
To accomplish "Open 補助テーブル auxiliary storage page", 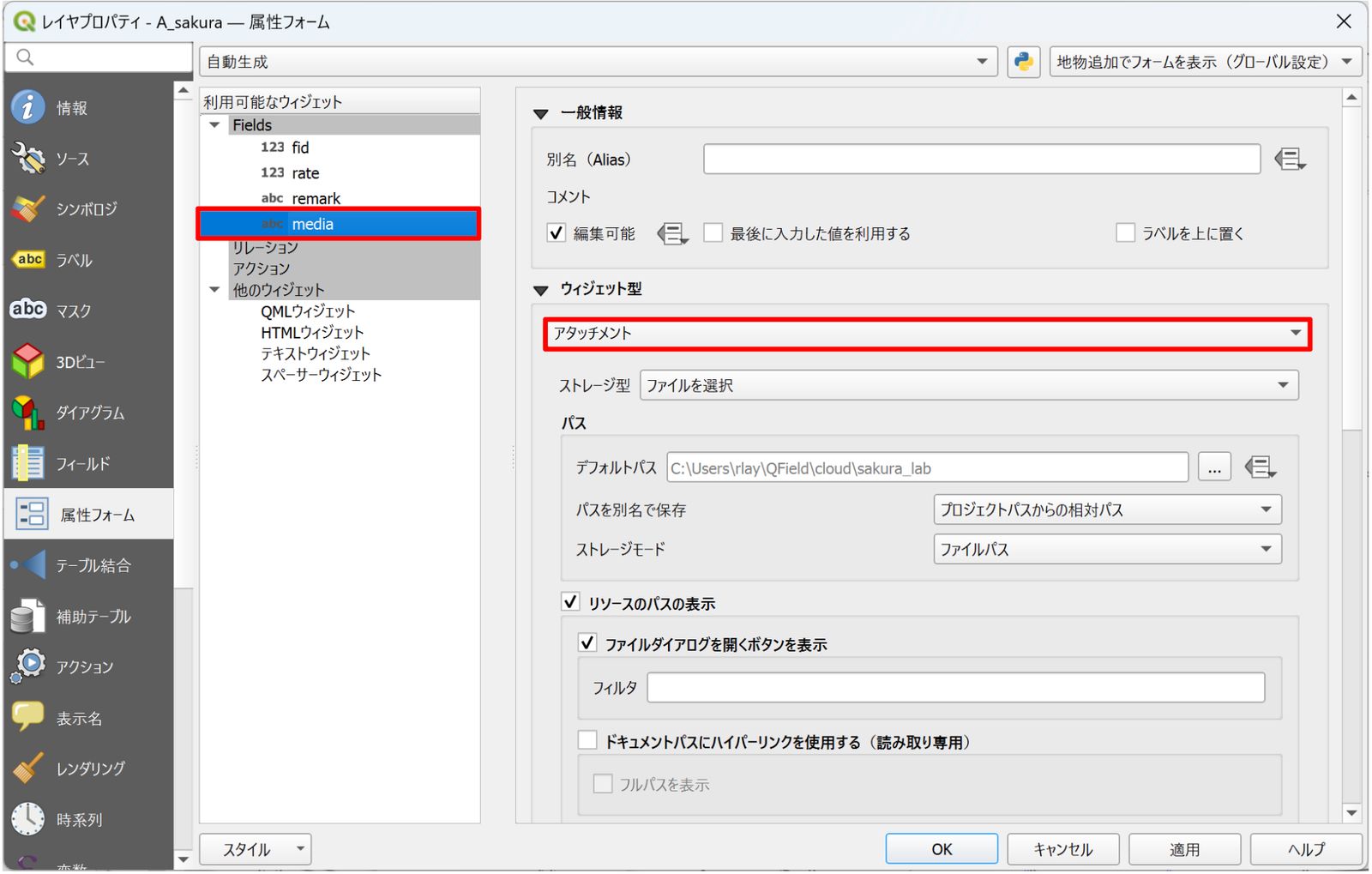I will coord(28,617).
